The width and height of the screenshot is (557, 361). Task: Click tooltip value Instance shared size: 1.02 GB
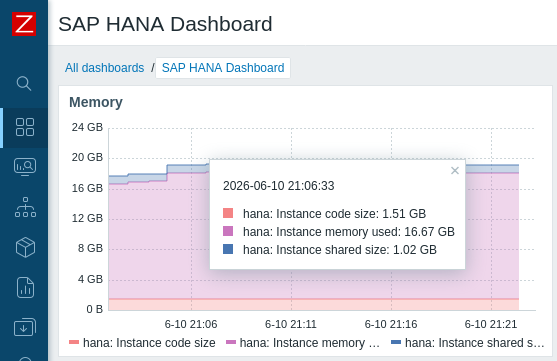click(340, 250)
